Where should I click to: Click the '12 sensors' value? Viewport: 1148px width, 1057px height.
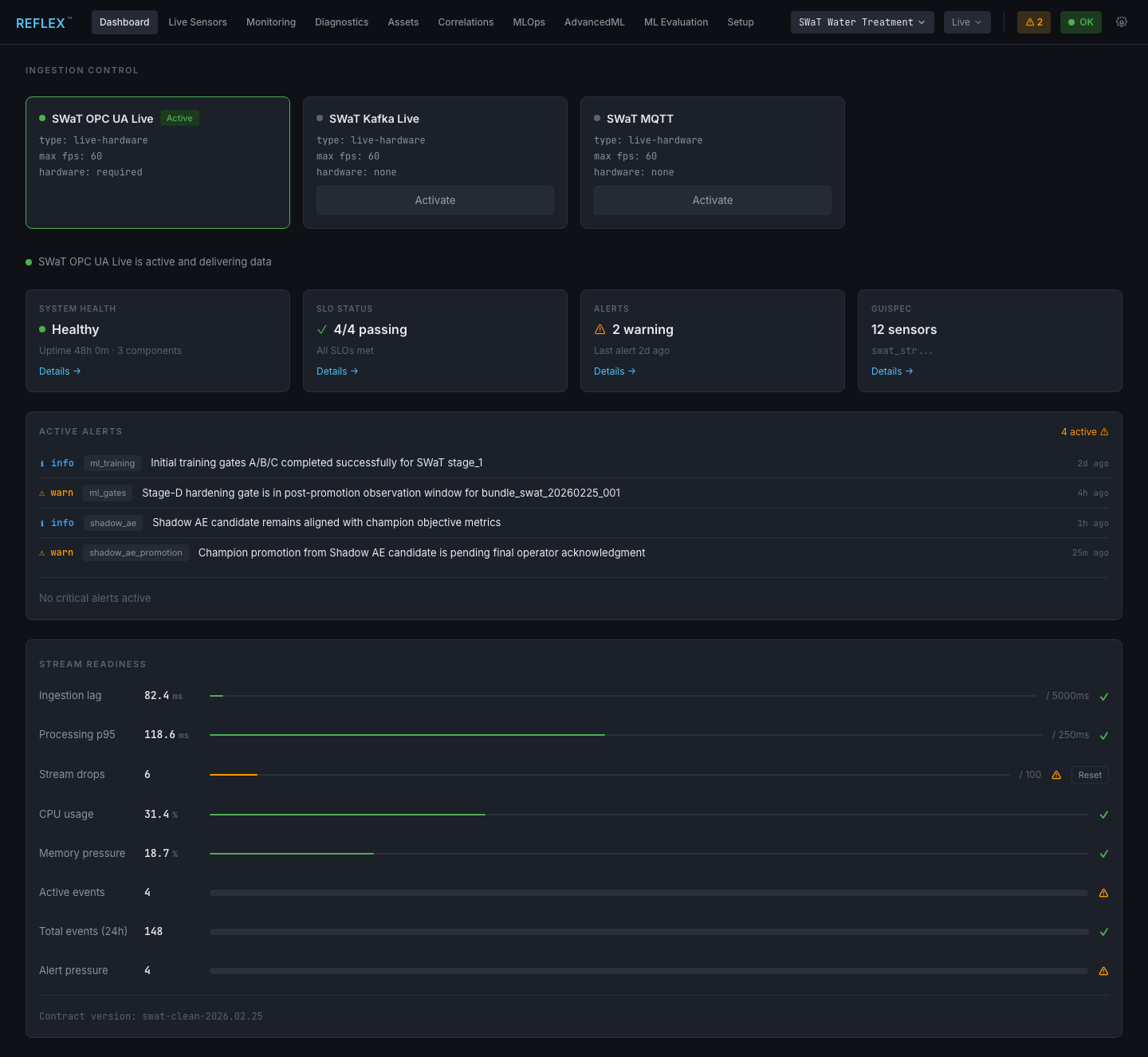pos(904,329)
